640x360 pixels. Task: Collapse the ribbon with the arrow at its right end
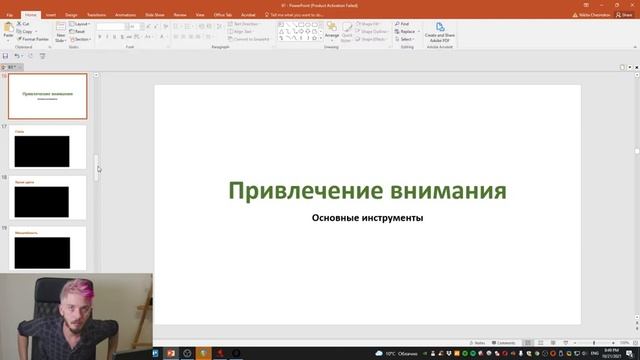635,47
